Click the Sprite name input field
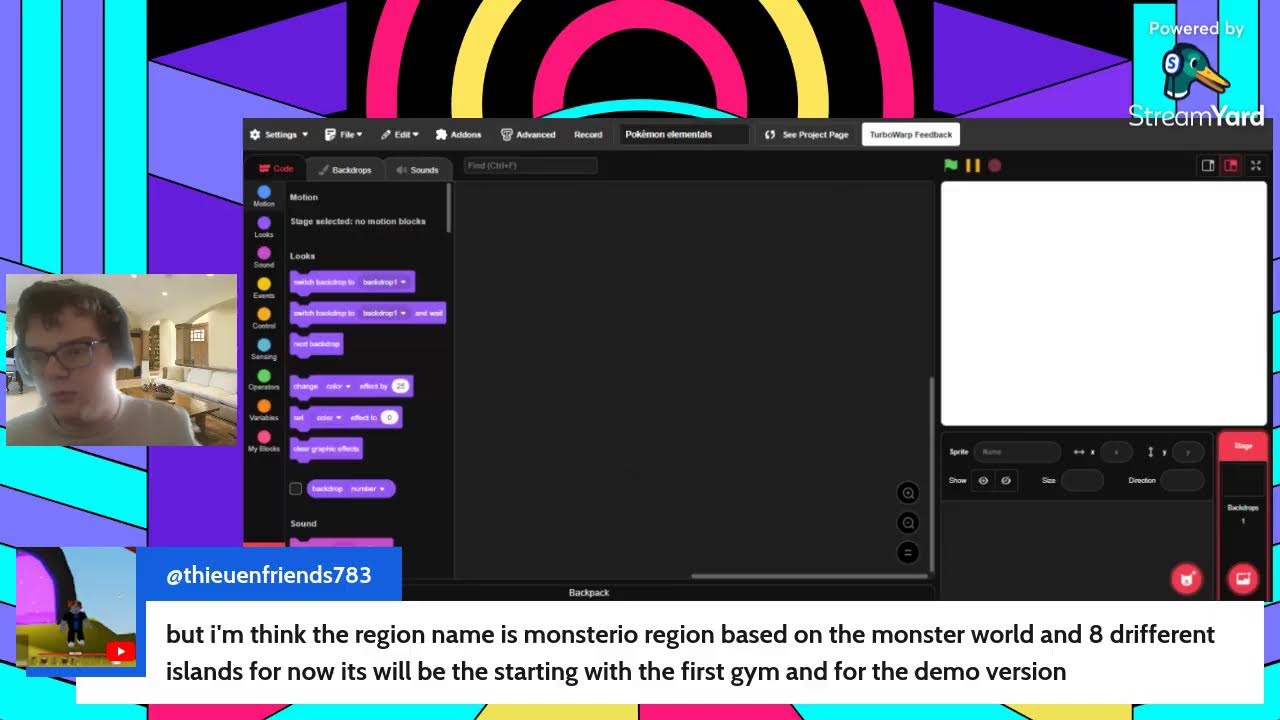The width and height of the screenshot is (1280, 720). click(1016, 452)
